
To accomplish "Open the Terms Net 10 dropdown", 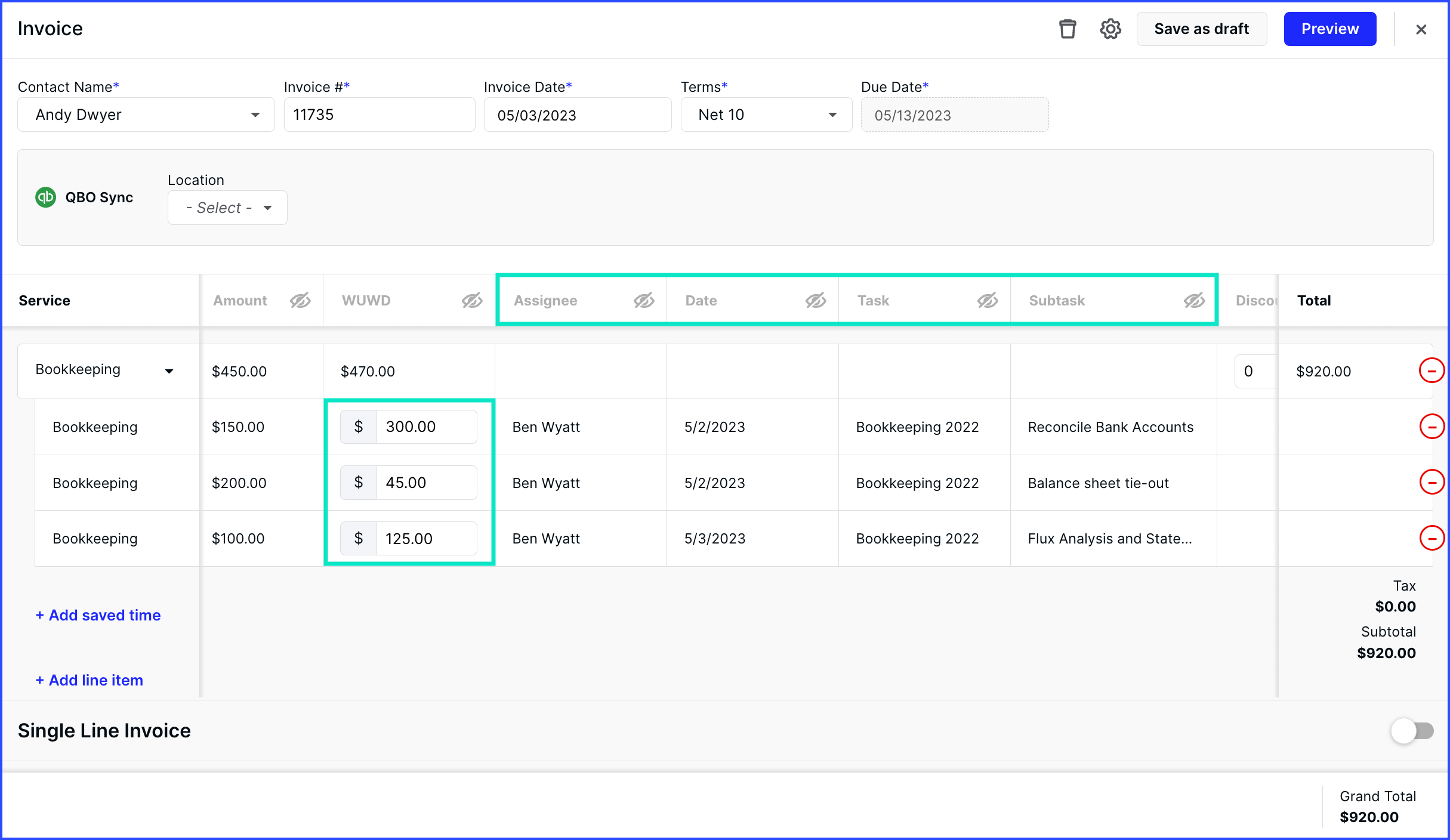I will (766, 115).
